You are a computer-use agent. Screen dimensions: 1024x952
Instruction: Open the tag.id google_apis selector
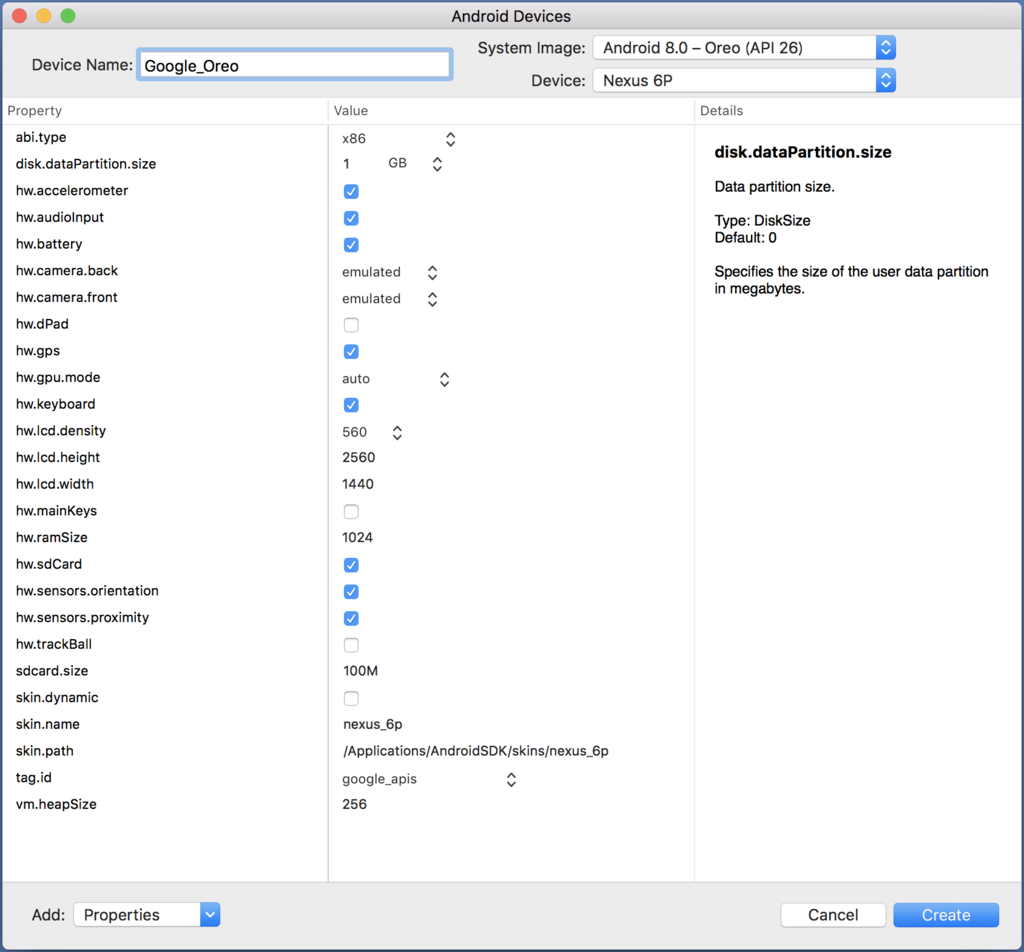tap(429, 779)
